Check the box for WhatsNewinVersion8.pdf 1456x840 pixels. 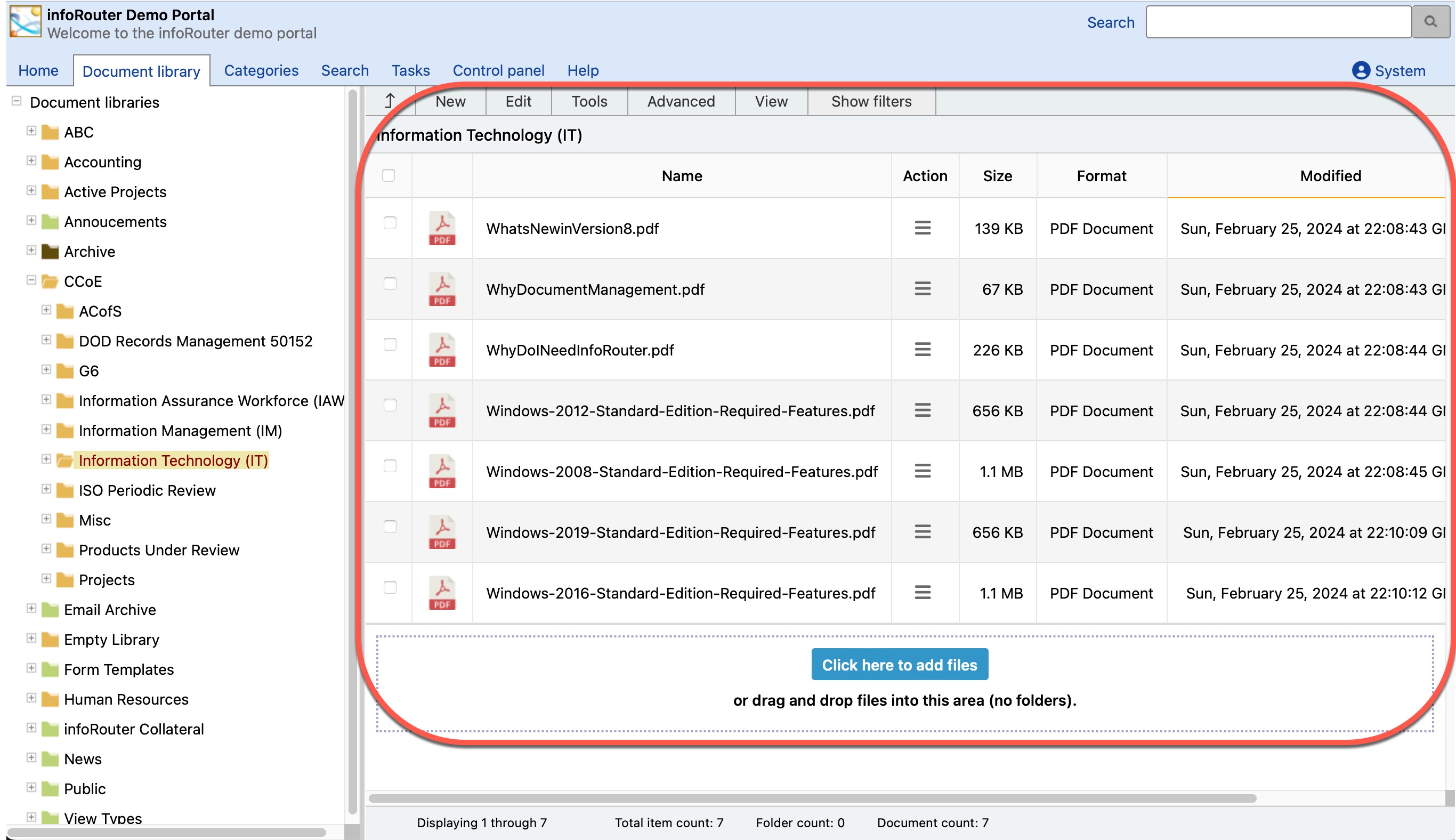(x=390, y=223)
